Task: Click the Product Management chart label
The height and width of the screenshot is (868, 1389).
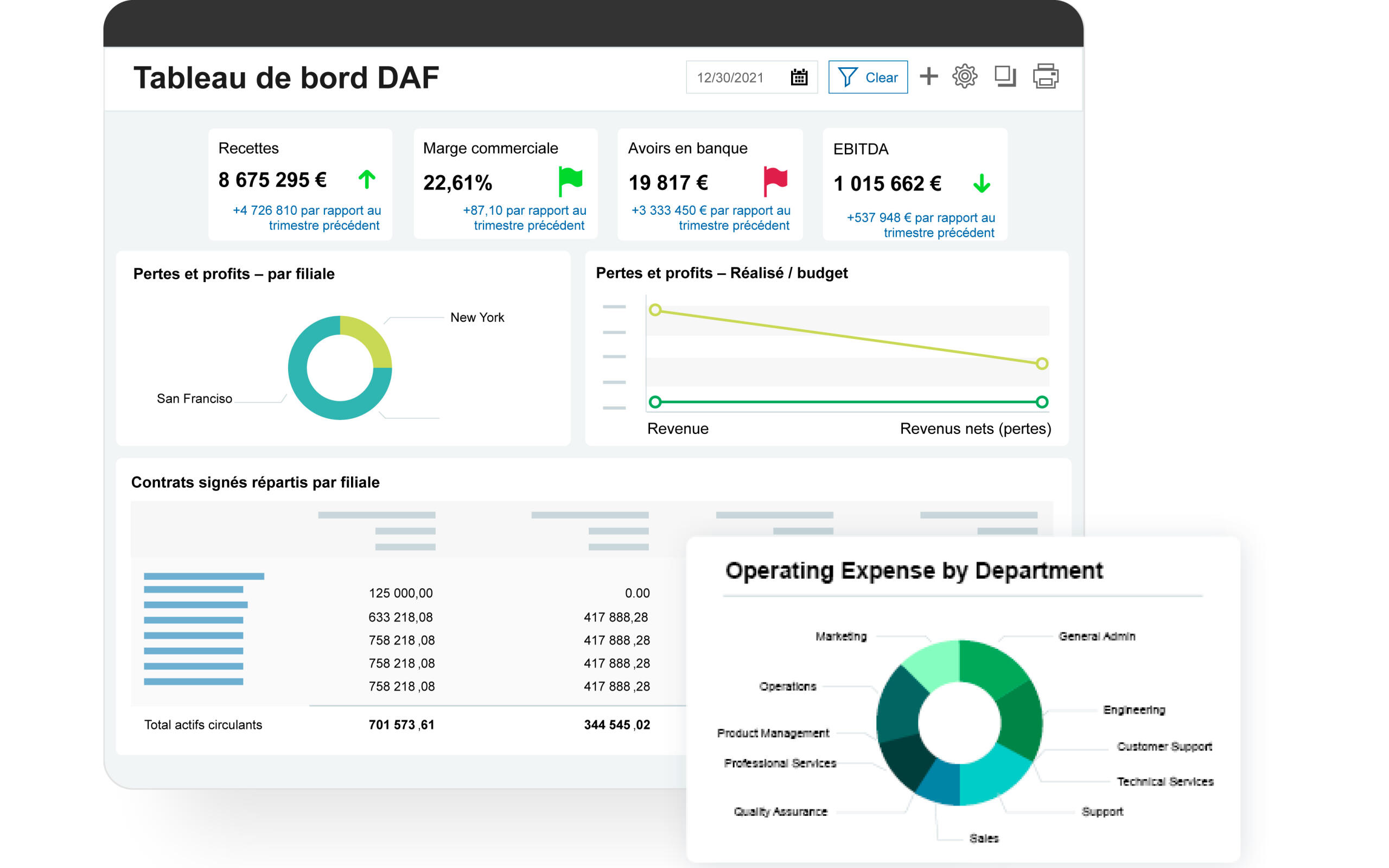Action: pos(773,733)
